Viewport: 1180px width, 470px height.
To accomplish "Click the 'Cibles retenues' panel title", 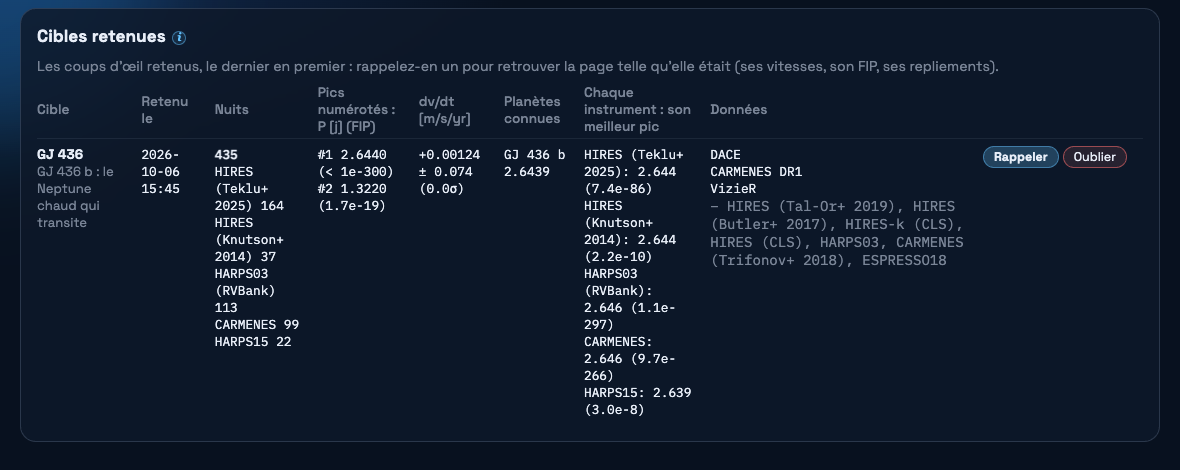I will coord(101,37).
